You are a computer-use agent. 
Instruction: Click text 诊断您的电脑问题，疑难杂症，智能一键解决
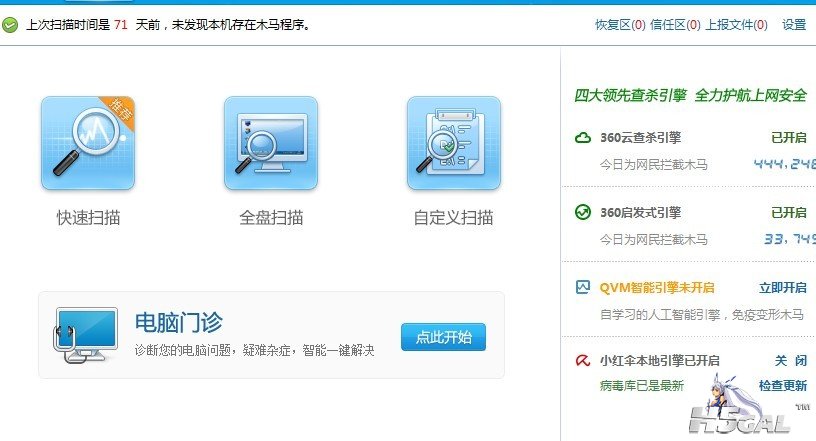click(x=254, y=350)
